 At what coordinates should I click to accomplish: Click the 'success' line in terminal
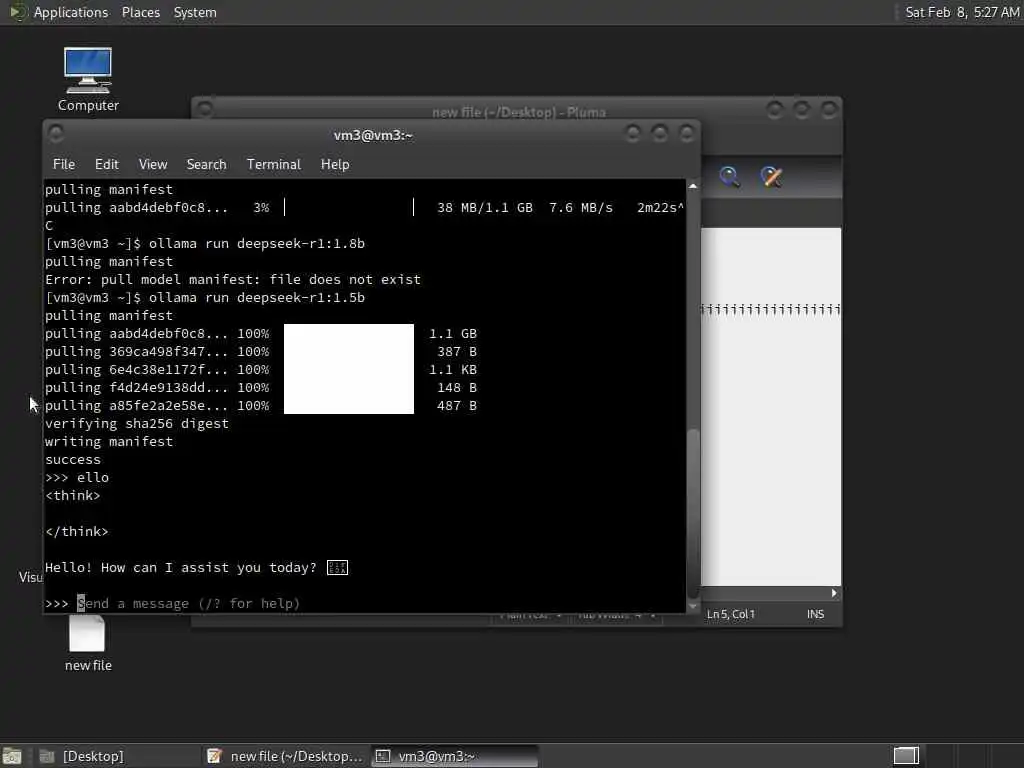(72, 460)
